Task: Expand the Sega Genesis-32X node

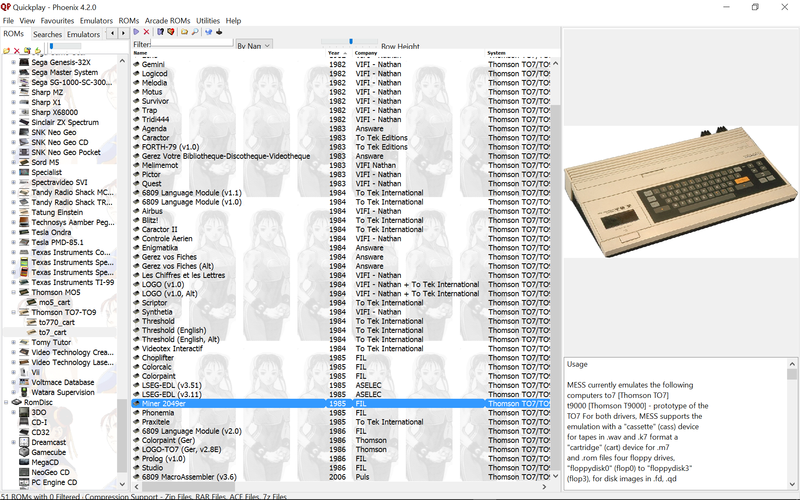Action: (13, 62)
